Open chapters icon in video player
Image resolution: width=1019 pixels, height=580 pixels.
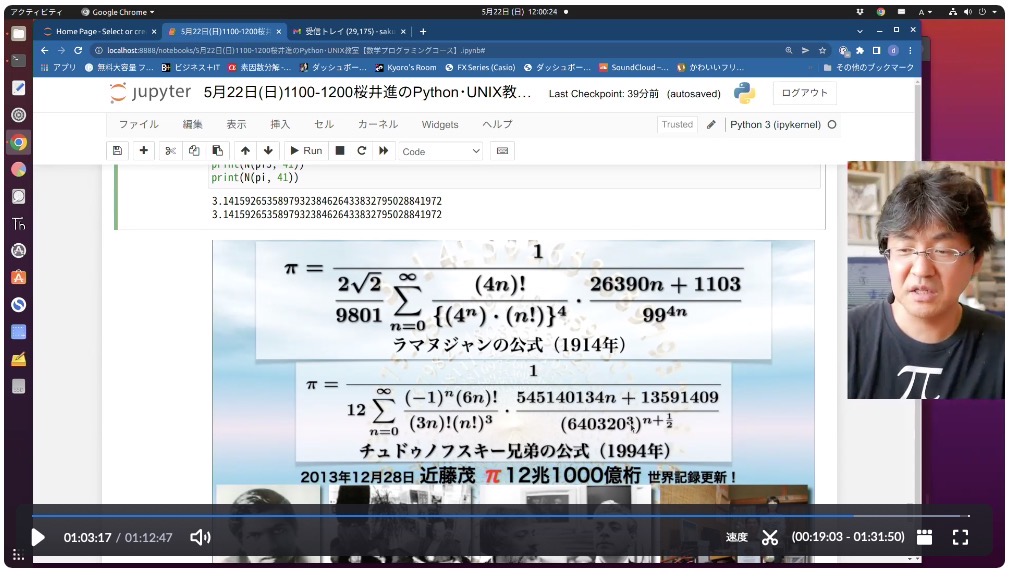pos(924,537)
